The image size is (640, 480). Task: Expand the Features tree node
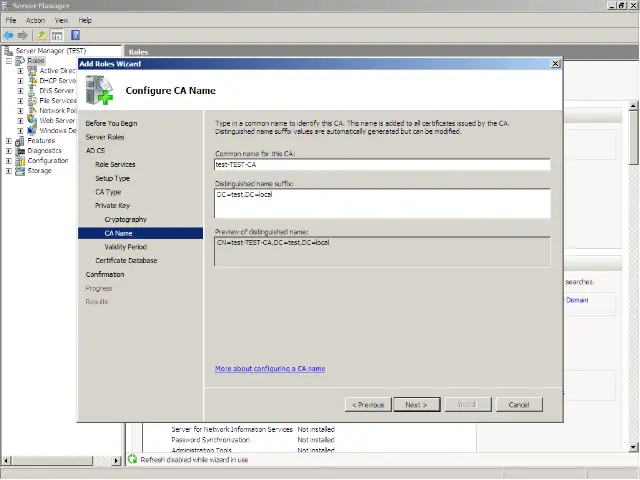point(9,141)
